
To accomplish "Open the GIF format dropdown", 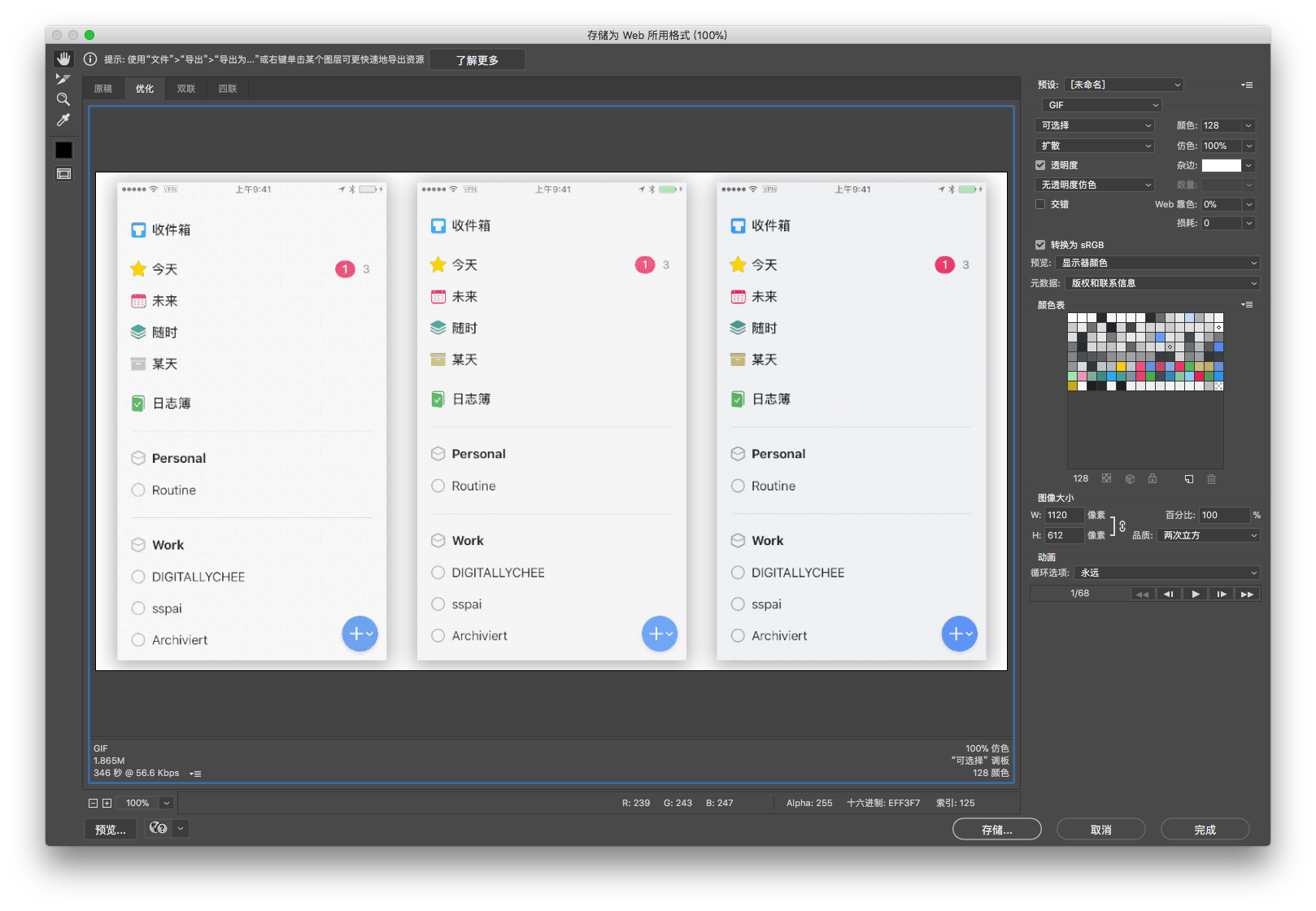I will click(x=1101, y=105).
